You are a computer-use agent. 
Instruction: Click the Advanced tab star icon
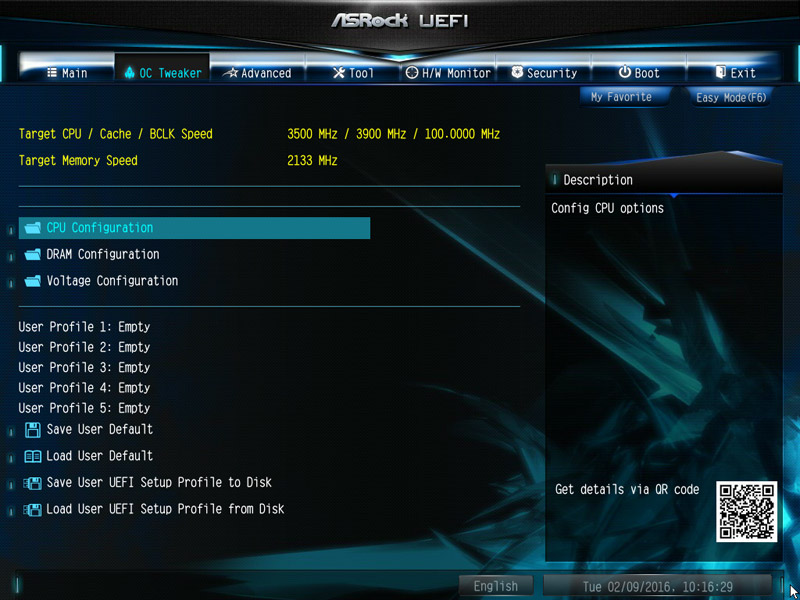pyautogui.click(x=231, y=73)
